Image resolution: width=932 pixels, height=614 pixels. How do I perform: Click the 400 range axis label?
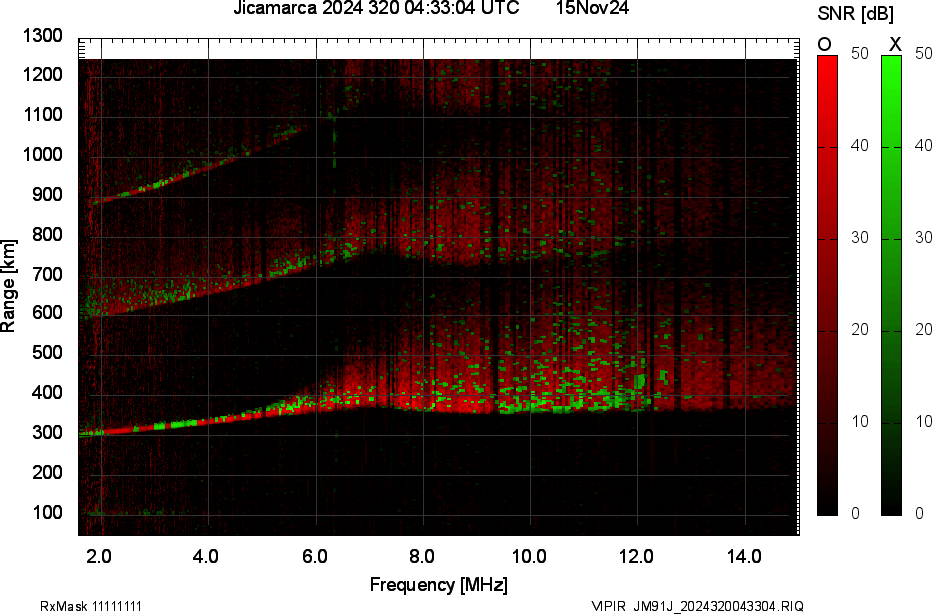(47, 392)
